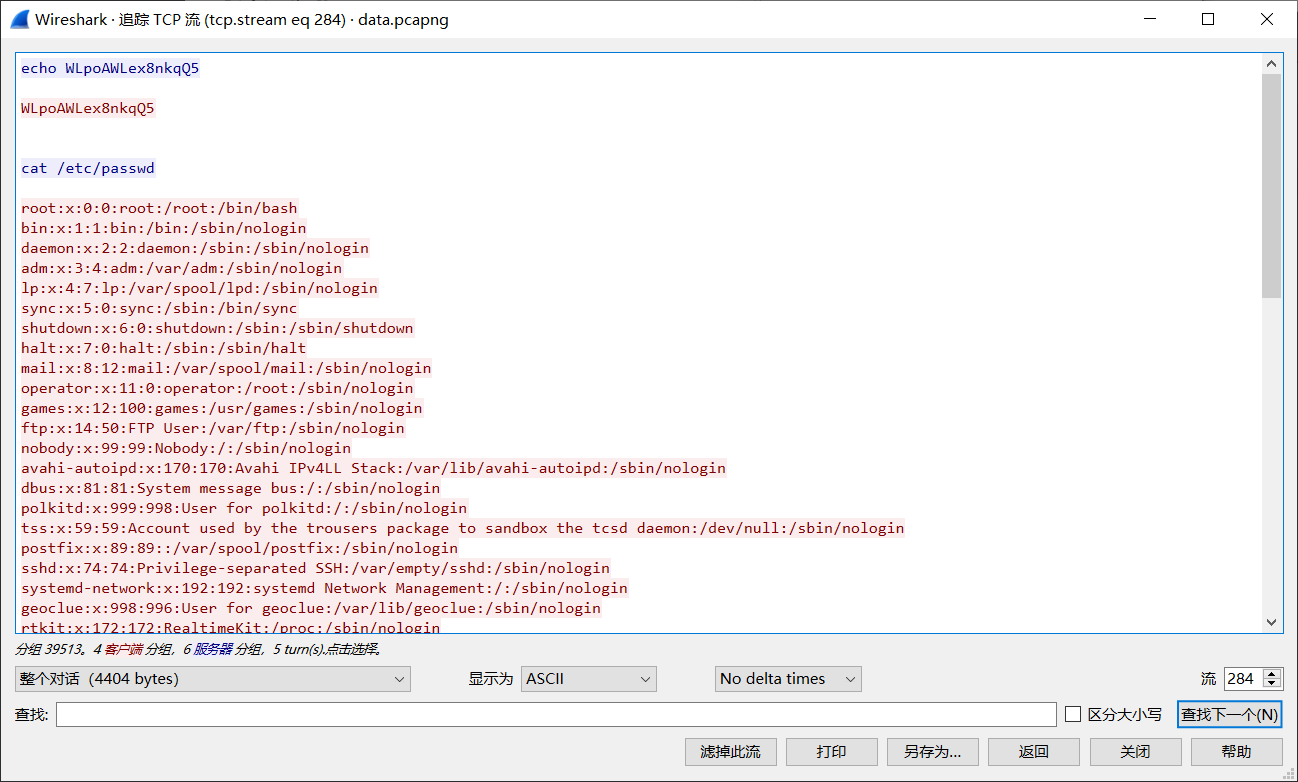Click the 打印 print button
Image resolution: width=1298 pixels, height=782 pixels.
point(832,752)
